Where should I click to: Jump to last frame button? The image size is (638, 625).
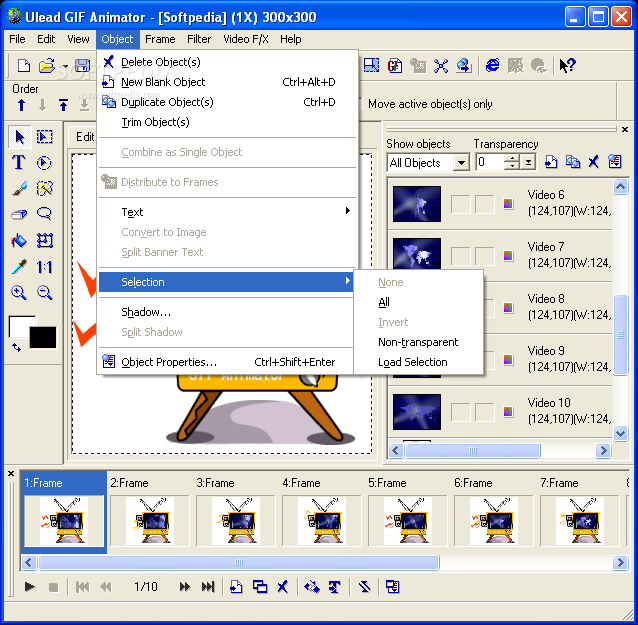coord(208,587)
